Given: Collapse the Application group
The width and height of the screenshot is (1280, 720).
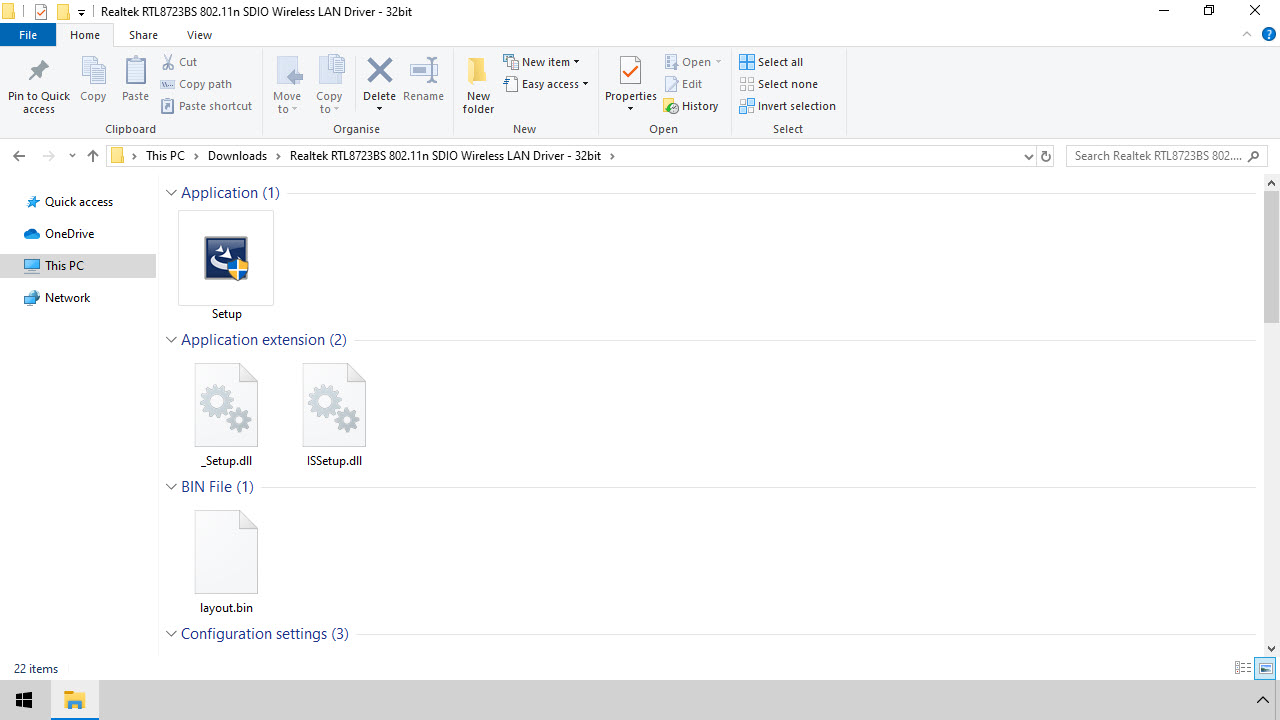Looking at the screenshot, I should click(171, 193).
